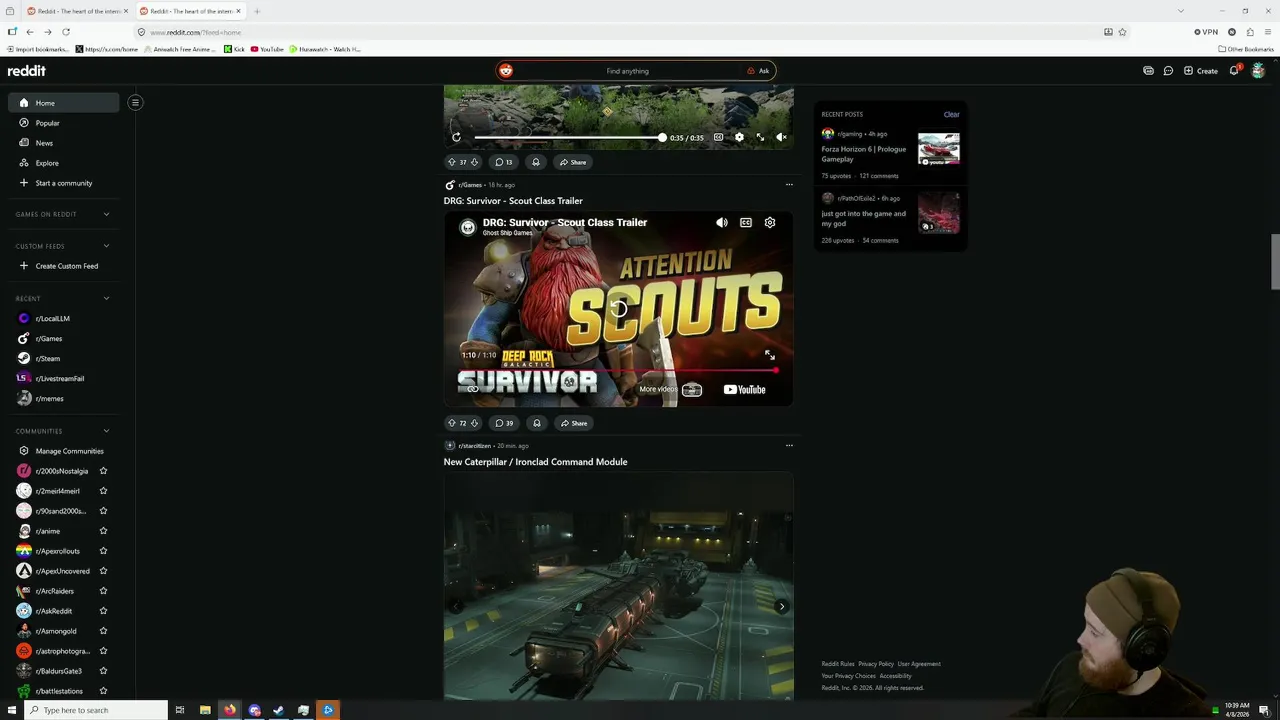This screenshot has height=720, width=1280.
Task: Click the Ghost Ship Games channel avatar
Action: (x=467, y=227)
